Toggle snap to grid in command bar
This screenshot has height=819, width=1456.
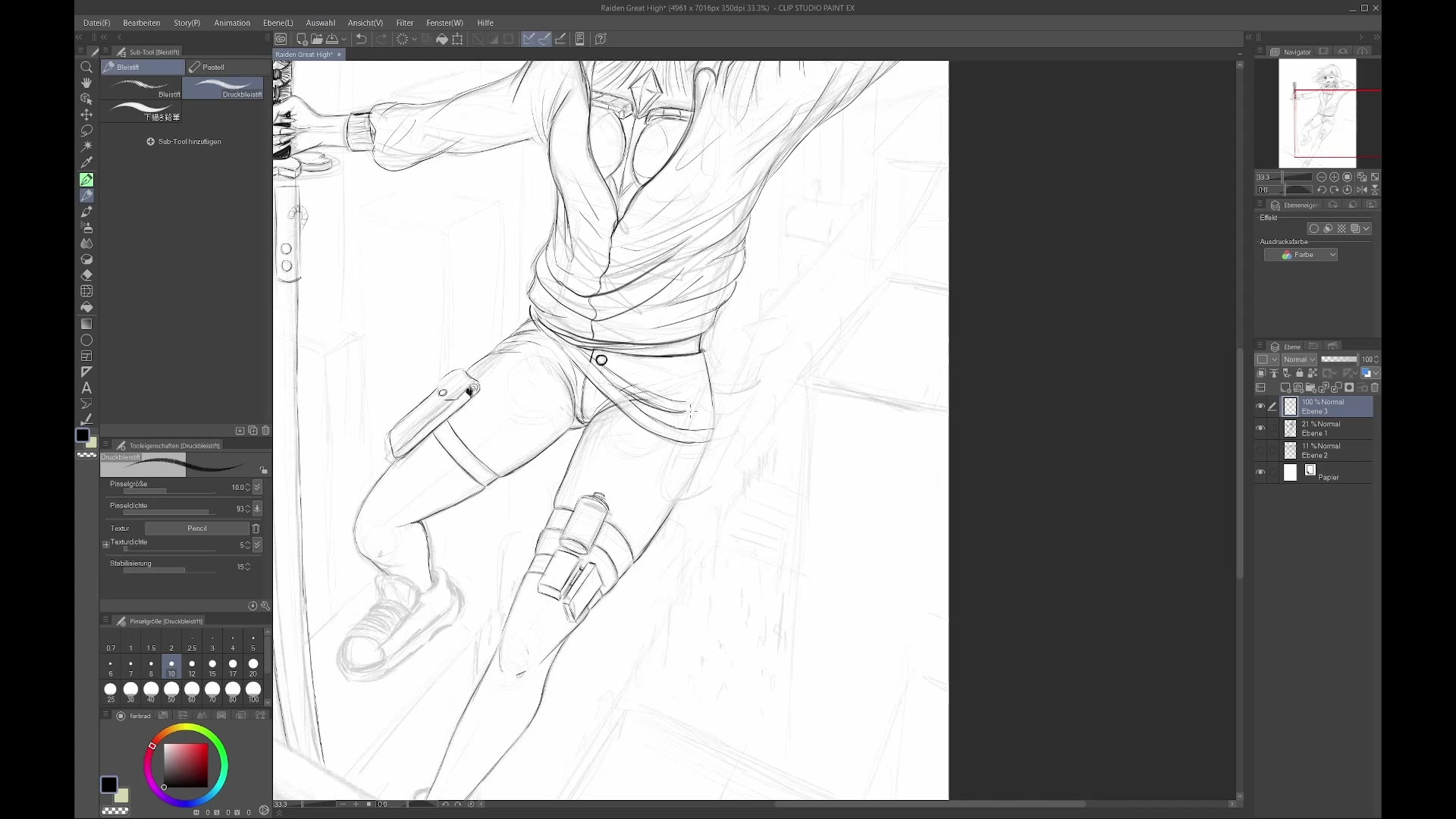560,39
